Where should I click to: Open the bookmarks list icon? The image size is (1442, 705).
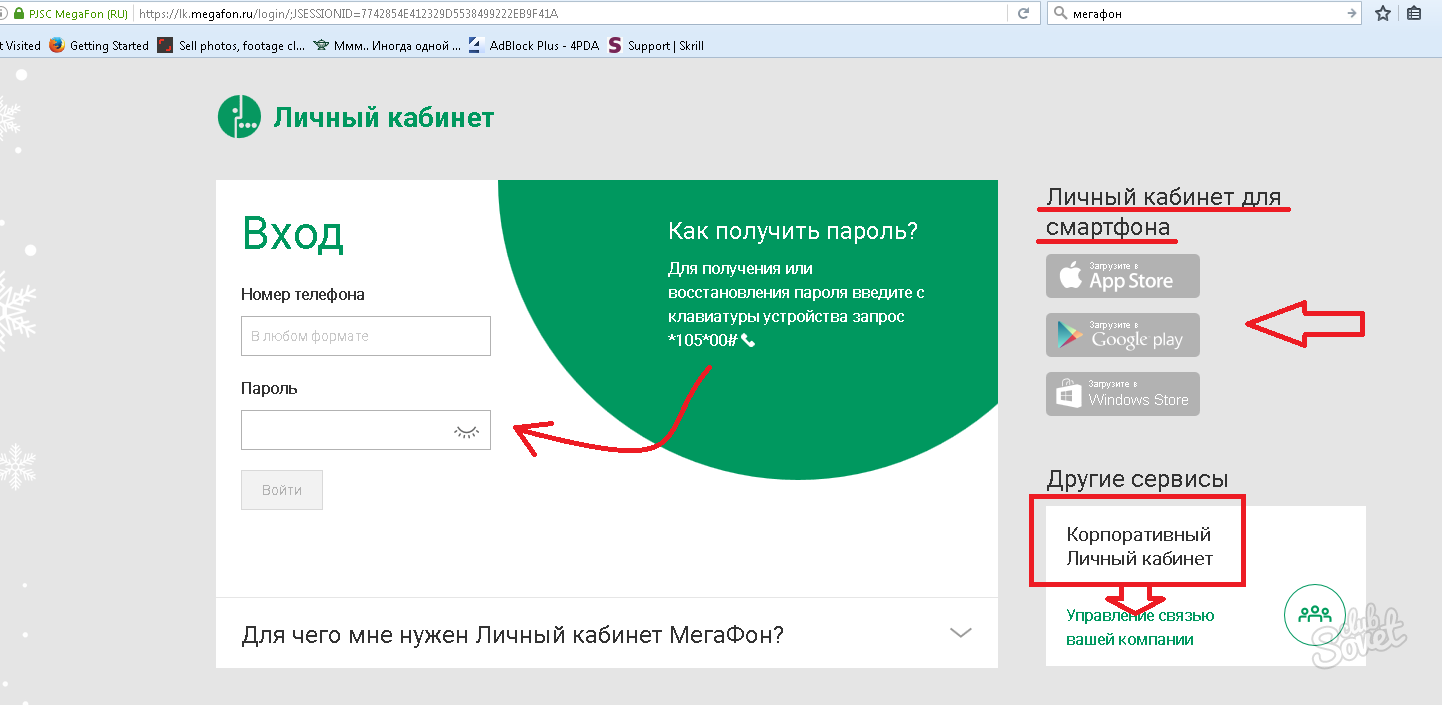pyautogui.click(x=1414, y=14)
